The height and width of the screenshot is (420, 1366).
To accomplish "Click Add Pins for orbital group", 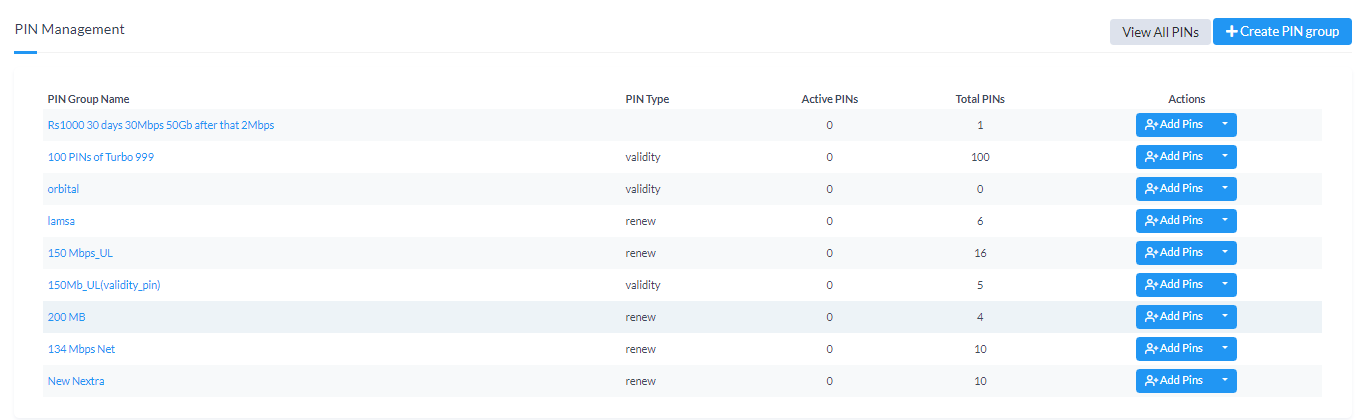I will coord(1174,189).
